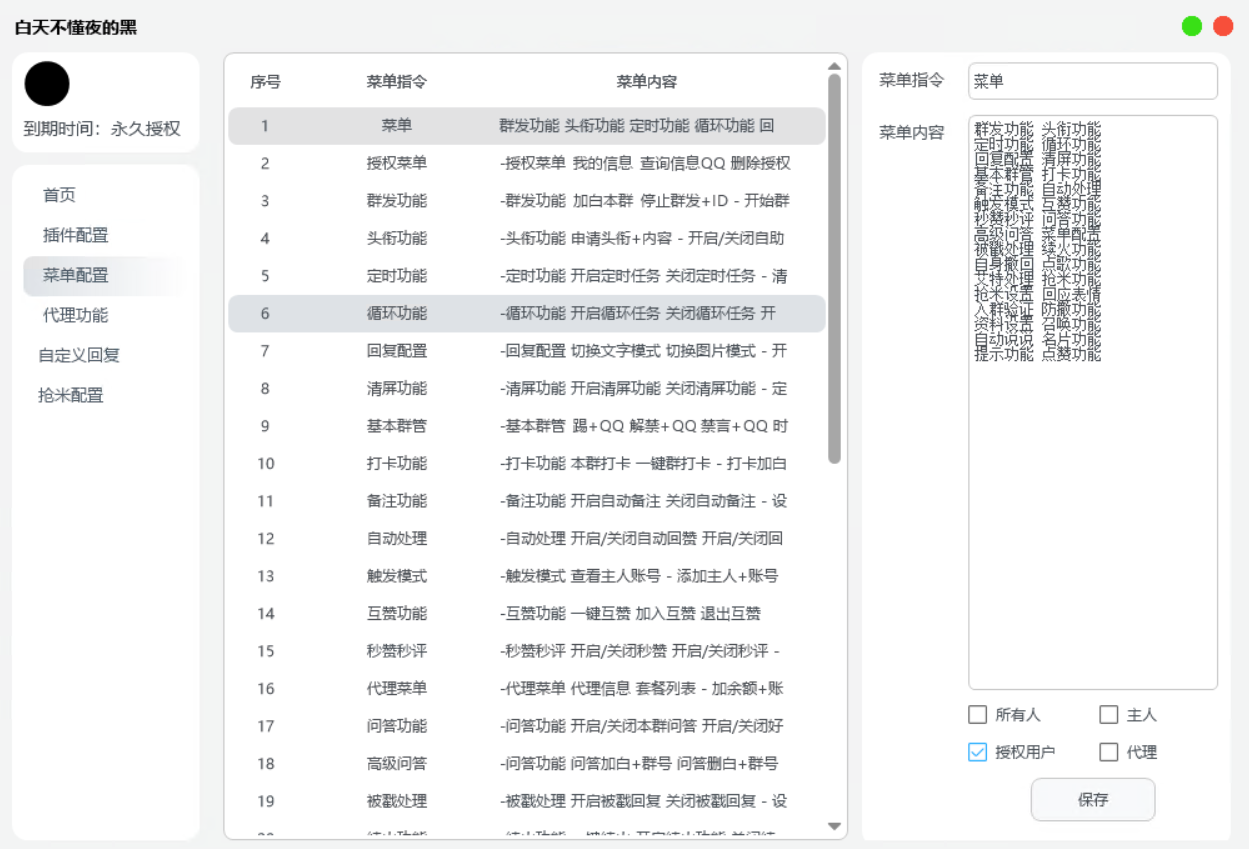Click inside the 菜单内容 text area
The height and width of the screenshot is (849, 1249).
coord(1092,500)
